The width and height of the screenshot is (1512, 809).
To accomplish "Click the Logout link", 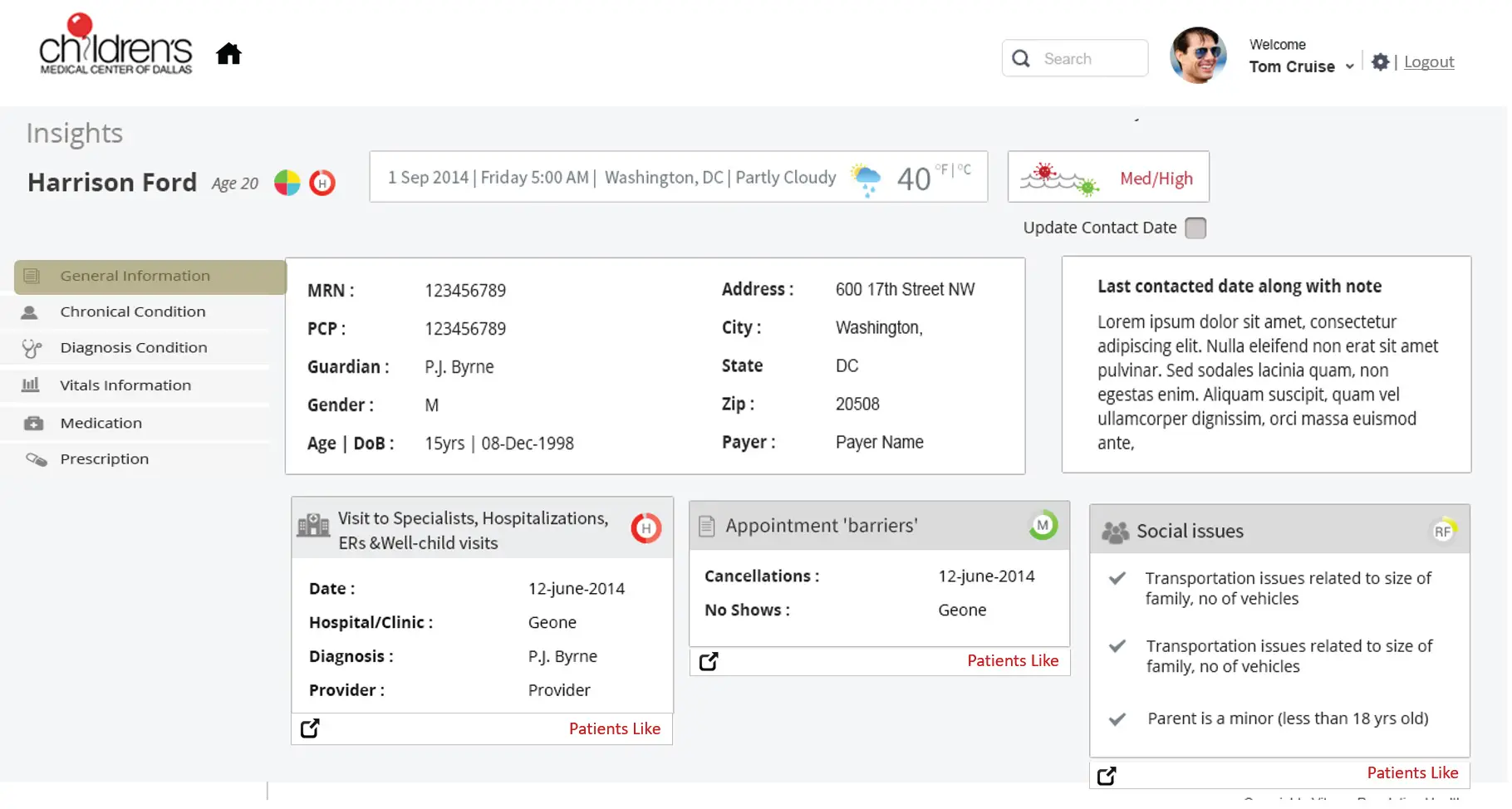I will point(1429,62).
